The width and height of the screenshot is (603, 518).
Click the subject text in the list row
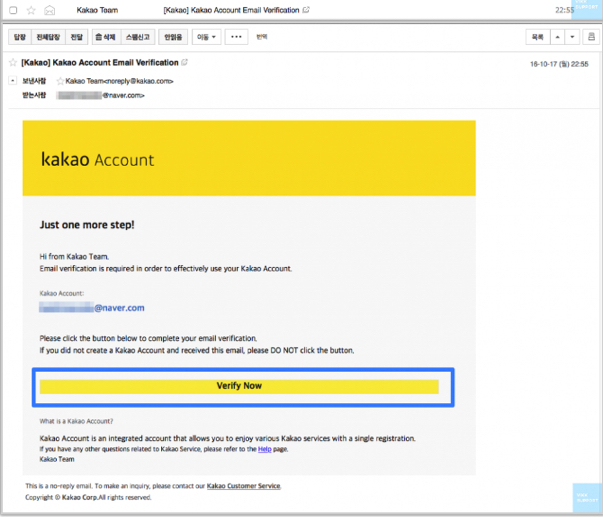[232, 10]
